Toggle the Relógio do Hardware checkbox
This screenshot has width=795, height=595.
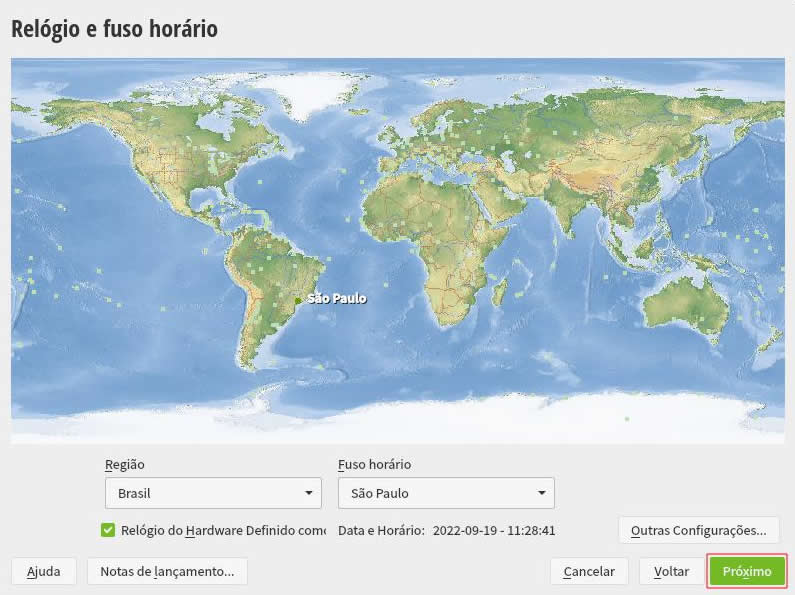point(108,530)
